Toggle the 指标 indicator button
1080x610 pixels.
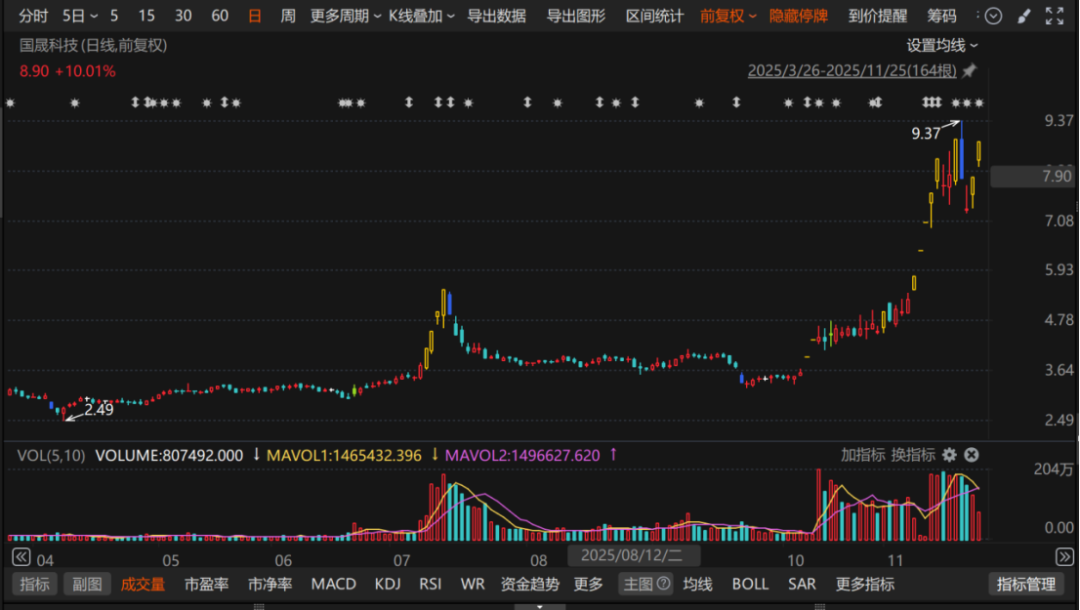coord(35,584)
